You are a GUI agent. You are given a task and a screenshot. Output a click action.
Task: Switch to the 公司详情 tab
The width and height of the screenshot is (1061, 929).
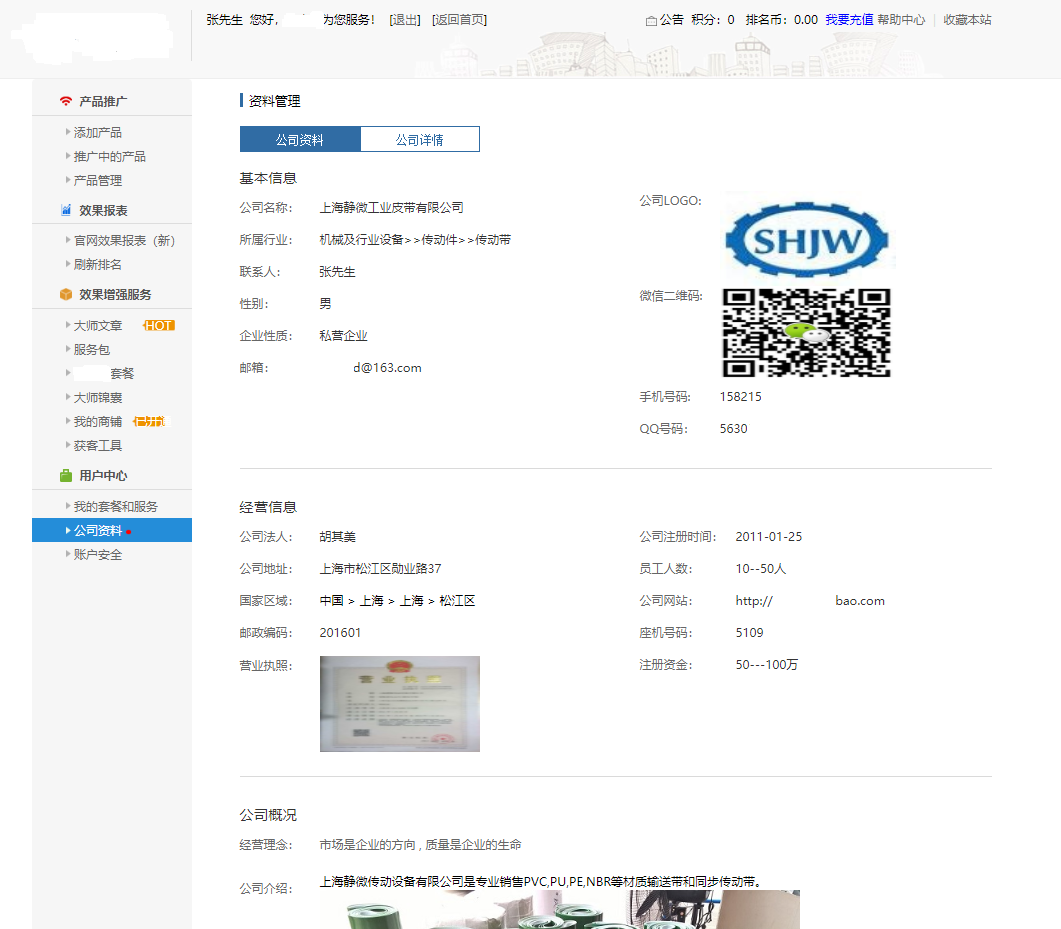point(419,140)
